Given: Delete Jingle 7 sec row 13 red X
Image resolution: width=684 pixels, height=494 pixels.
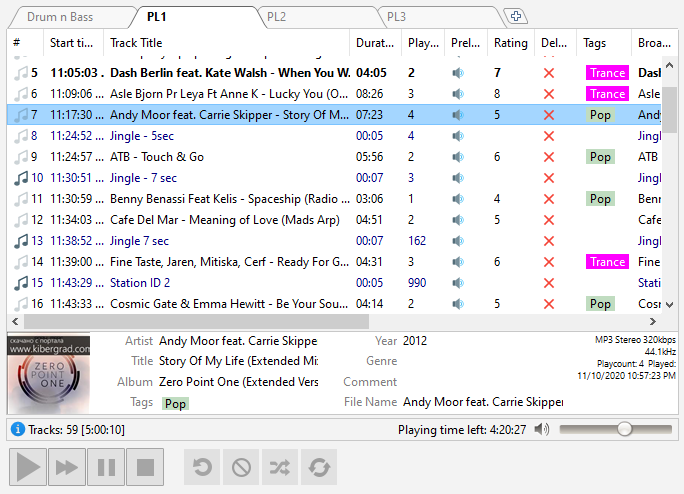Looking at the screenshot, I should click(549, 241).
